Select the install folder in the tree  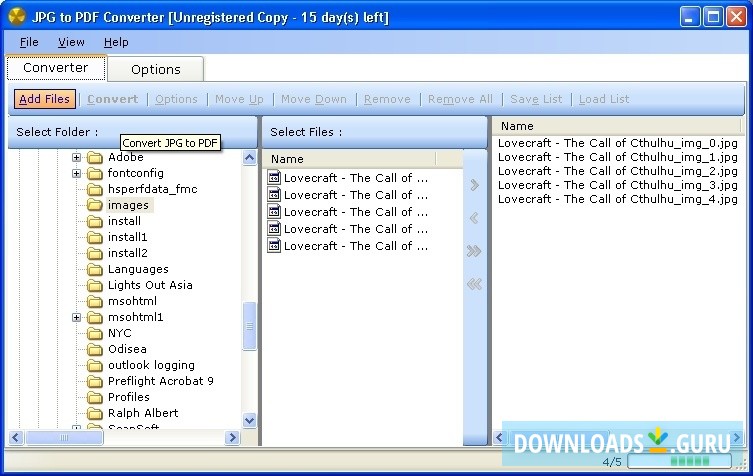[124, 221]
